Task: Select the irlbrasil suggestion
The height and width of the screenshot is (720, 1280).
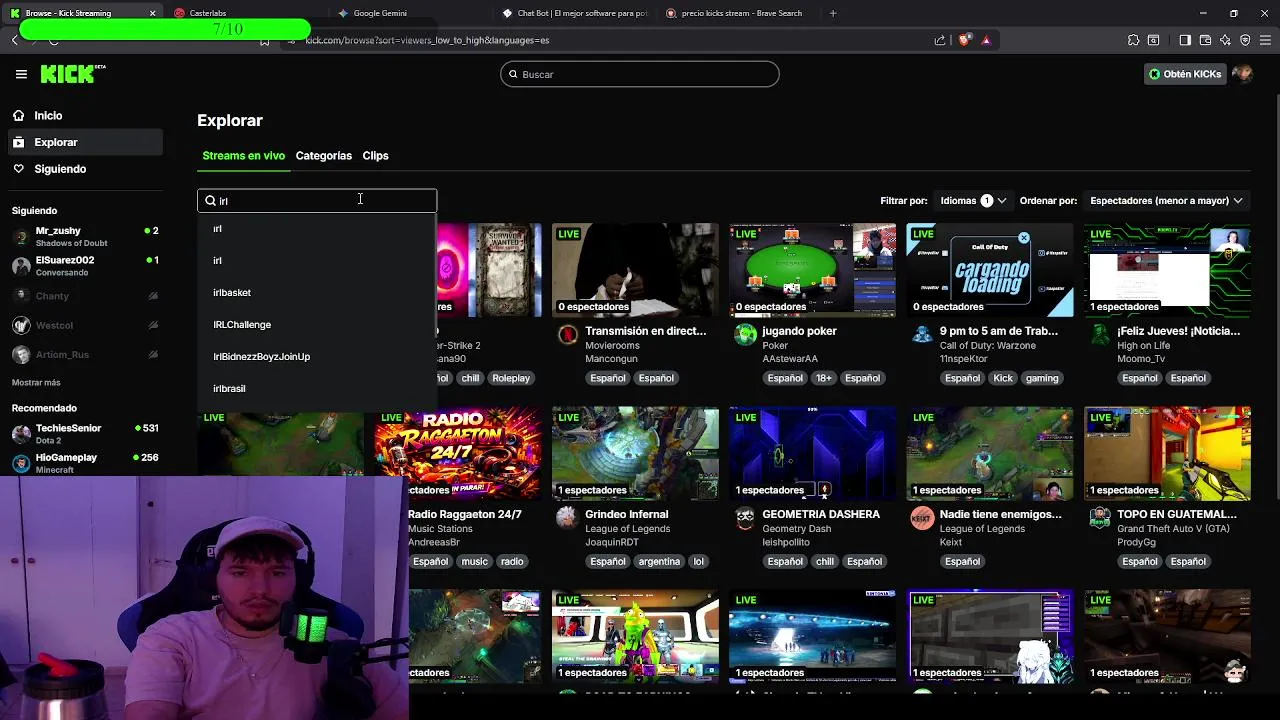Action: [229, 389]
